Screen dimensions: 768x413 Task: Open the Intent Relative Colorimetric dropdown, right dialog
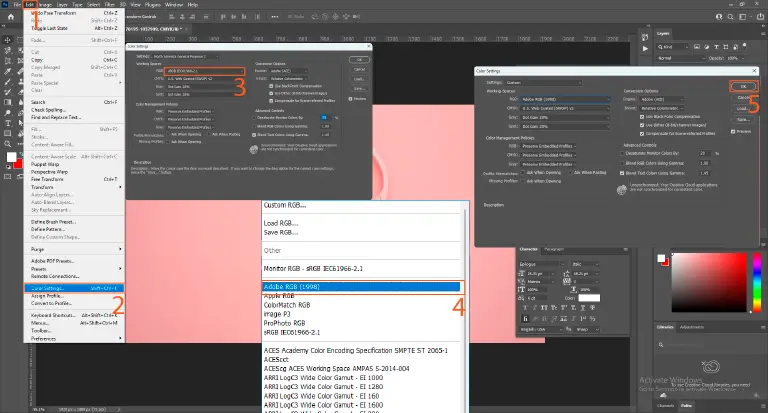point(660,108)
